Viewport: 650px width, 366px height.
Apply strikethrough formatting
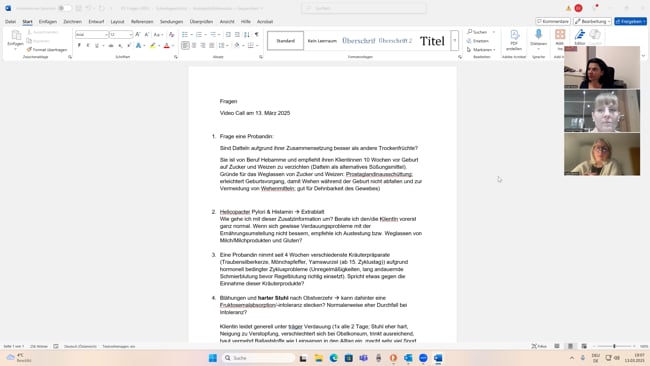click(111, 46)
